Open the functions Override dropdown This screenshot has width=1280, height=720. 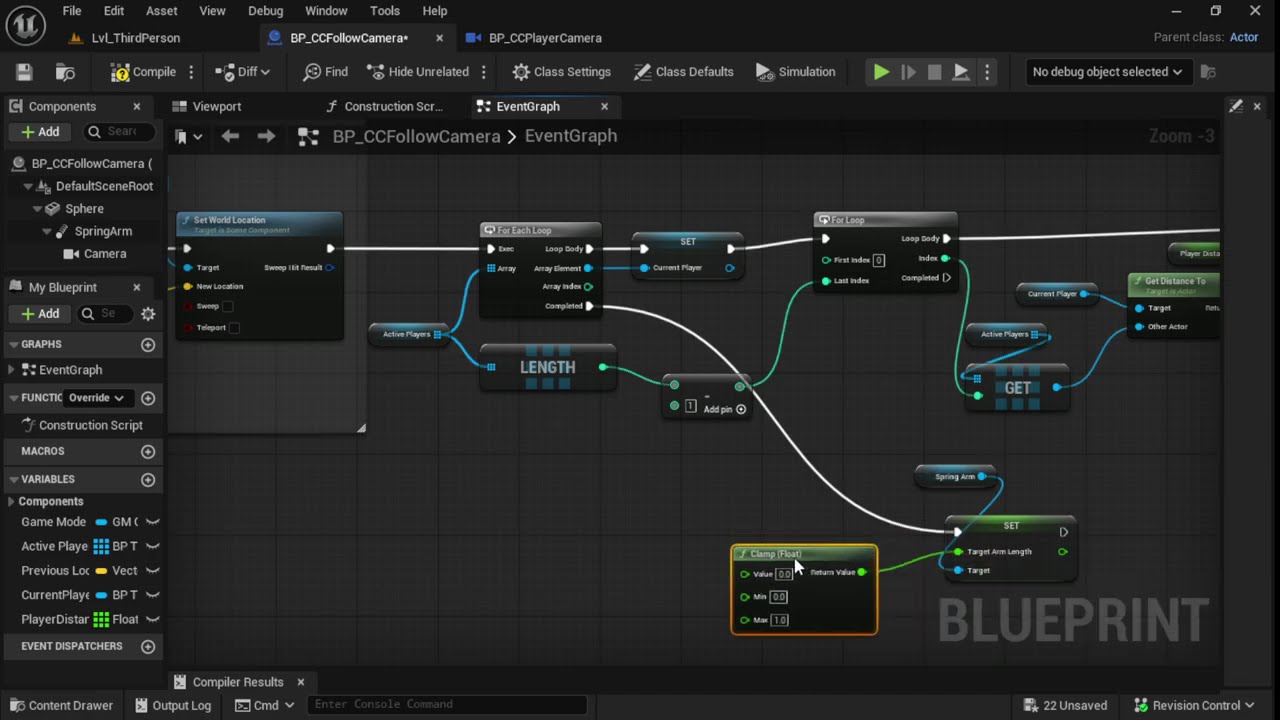(96, 398)
